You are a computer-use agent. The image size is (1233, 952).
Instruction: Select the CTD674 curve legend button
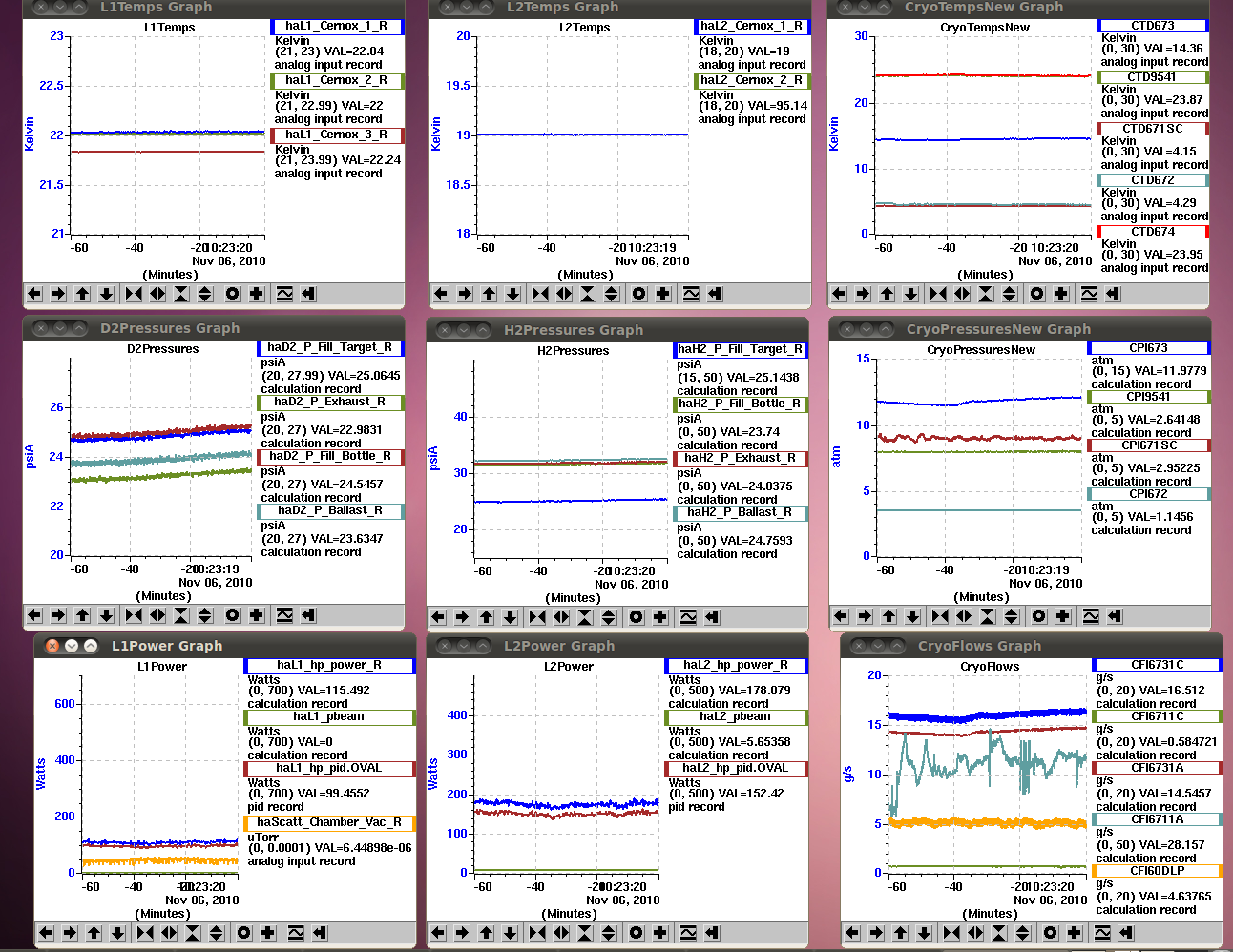[1153, 232]
